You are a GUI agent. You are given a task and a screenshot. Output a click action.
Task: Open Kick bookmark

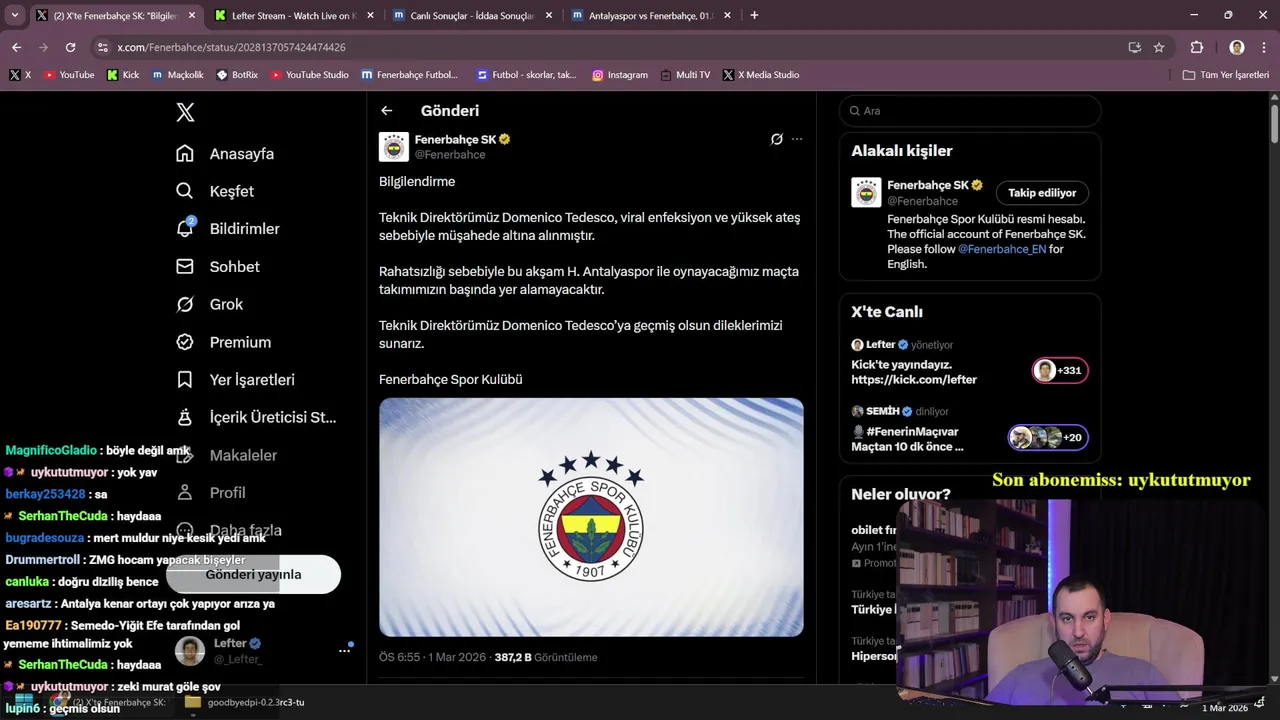(x=123, y=75)
